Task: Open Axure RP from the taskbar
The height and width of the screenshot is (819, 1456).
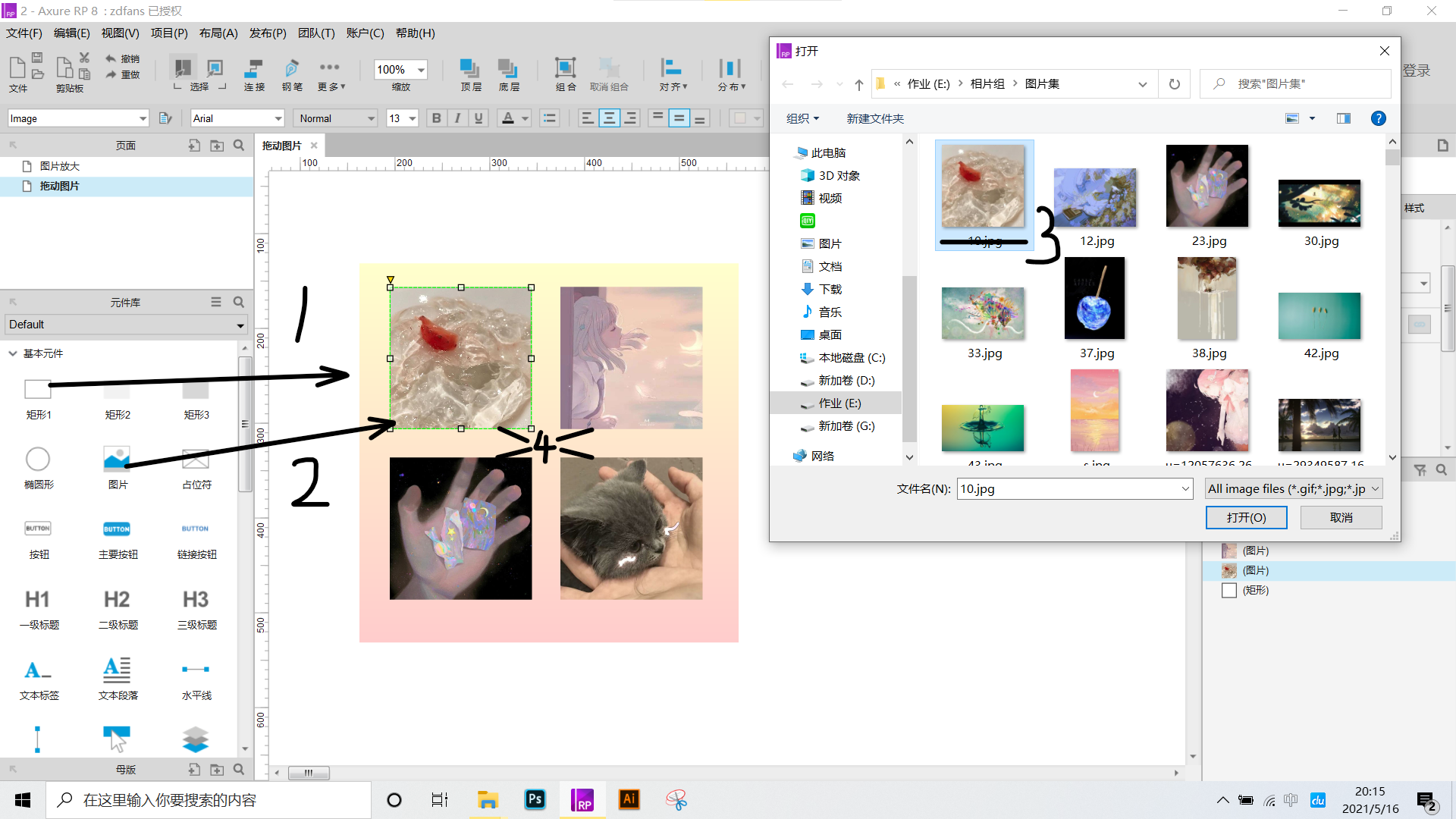Action: (x=582, y=800)
